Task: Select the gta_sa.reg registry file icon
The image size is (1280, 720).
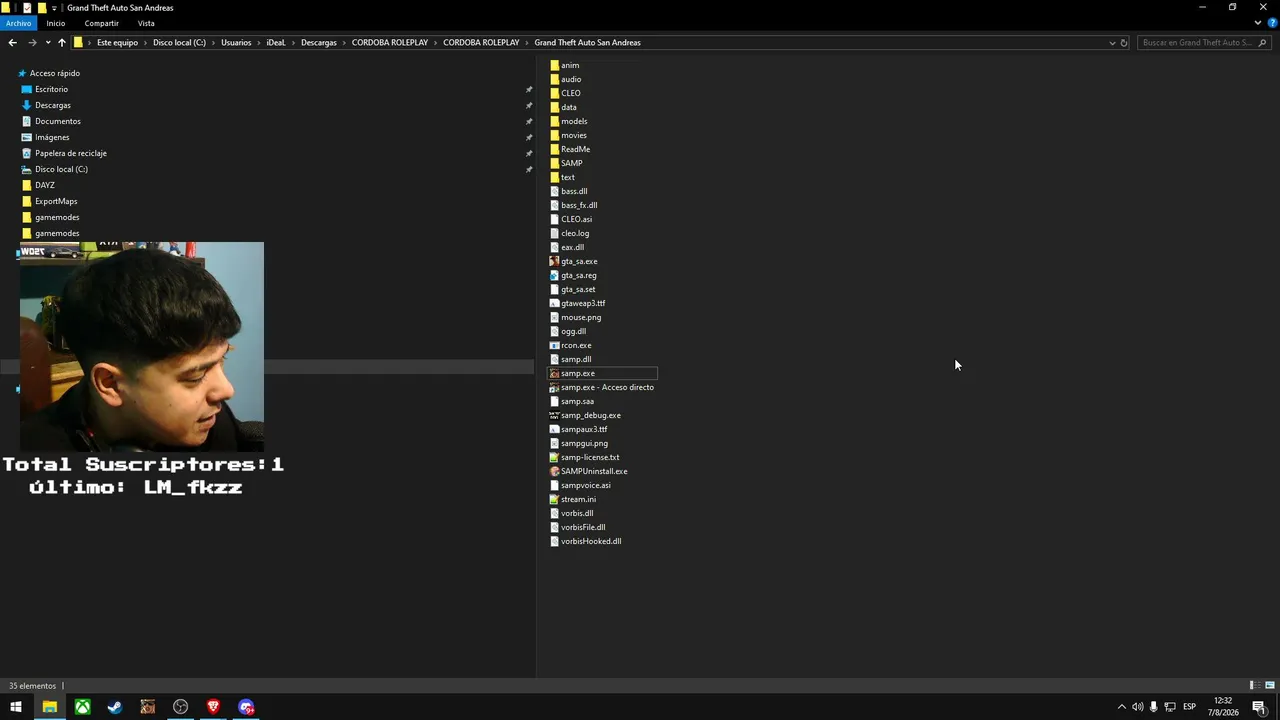Action: click(x=554, y=275)
